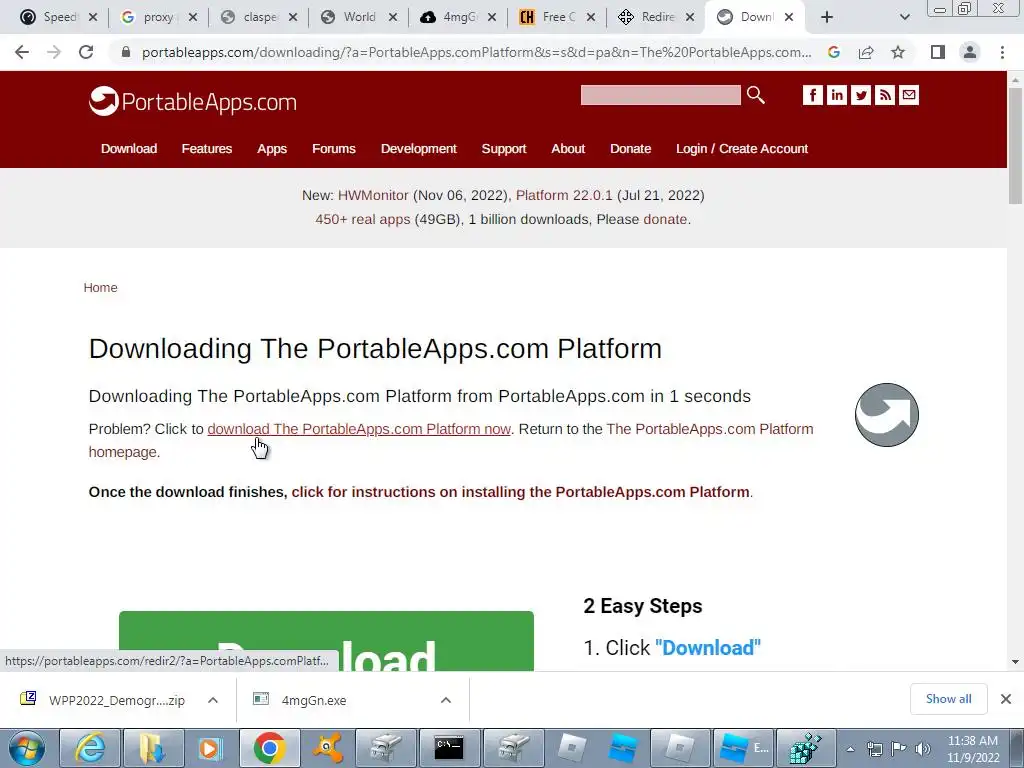Switch to the proxy Google tab
Image resolution: width=1024 pixels, height=768 pixels.
(x=158, y=17)
